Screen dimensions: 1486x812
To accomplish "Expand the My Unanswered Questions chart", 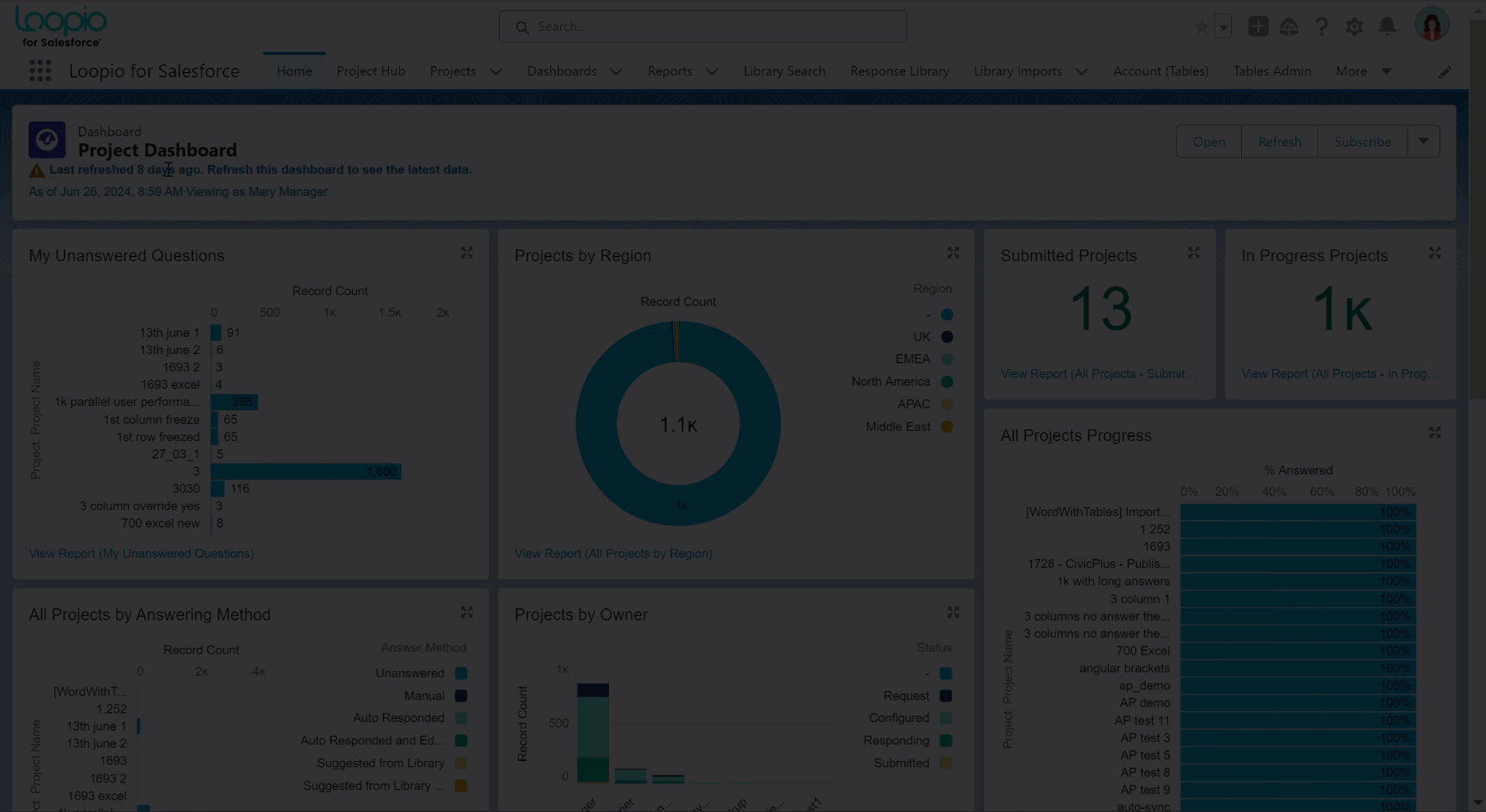I will point(466,253).
